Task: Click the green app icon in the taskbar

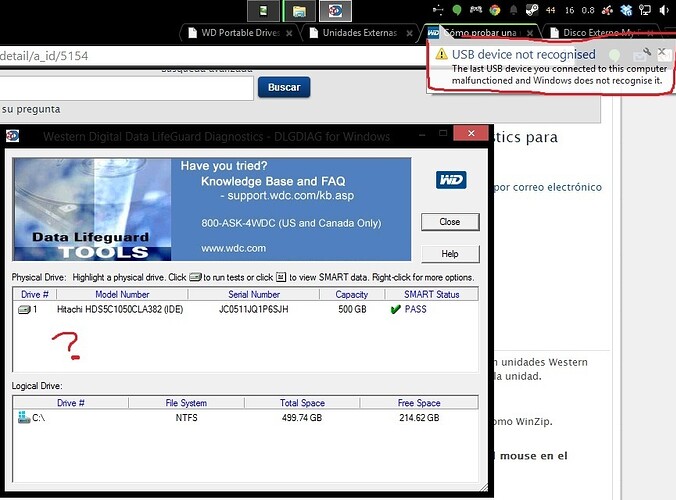Action: pos(263,11)
